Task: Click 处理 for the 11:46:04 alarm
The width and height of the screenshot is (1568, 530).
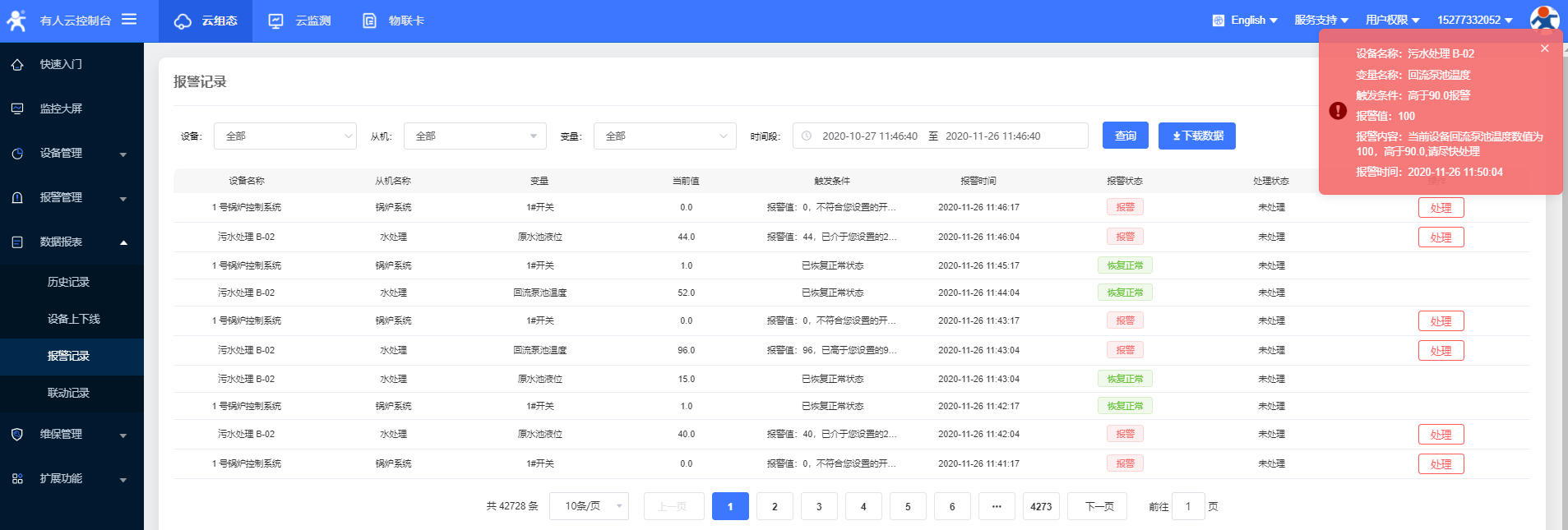Action: point(1441,237)
